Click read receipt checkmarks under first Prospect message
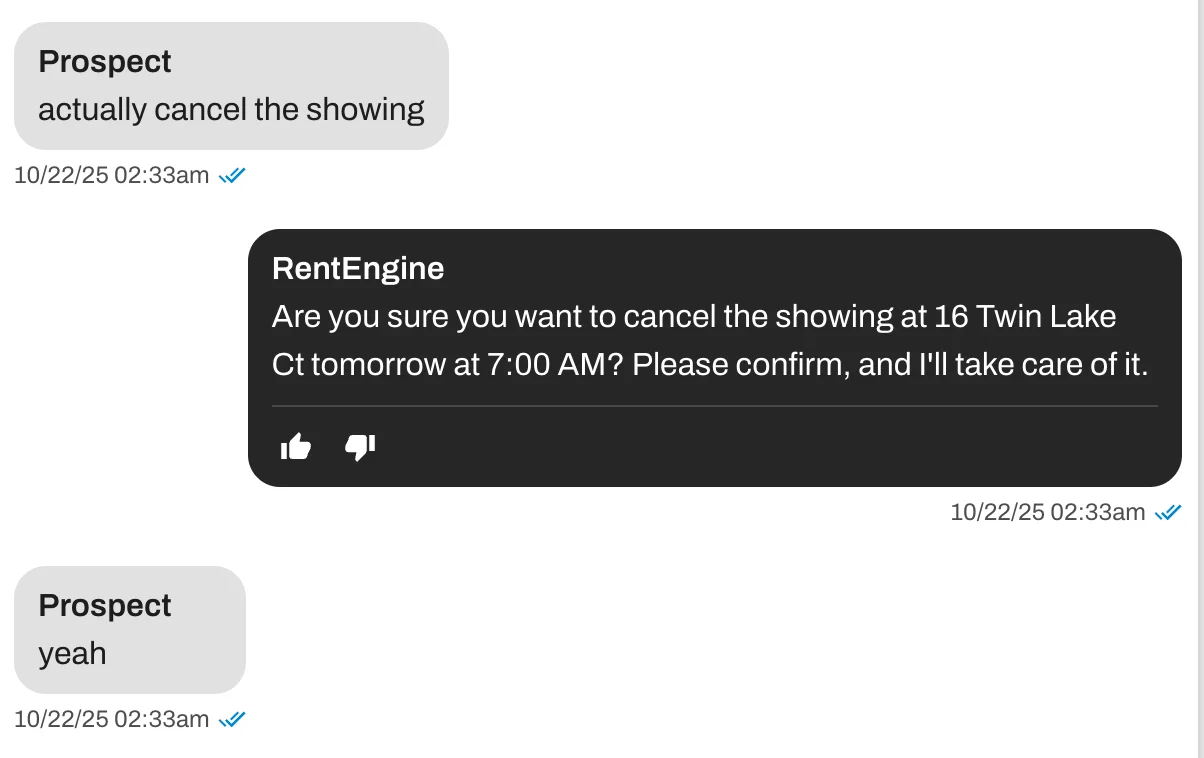The height and width of the screenshot is (758, 1204). tap(232, 176)
